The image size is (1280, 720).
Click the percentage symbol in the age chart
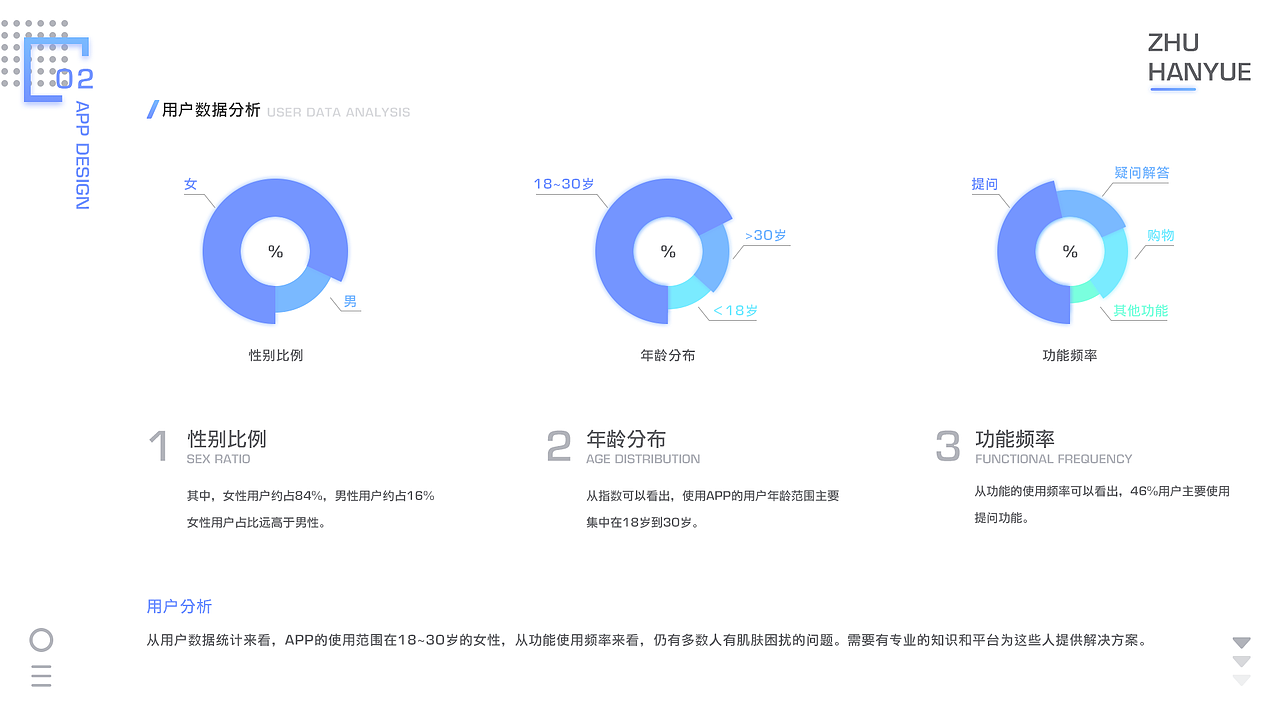pos(666,251)
